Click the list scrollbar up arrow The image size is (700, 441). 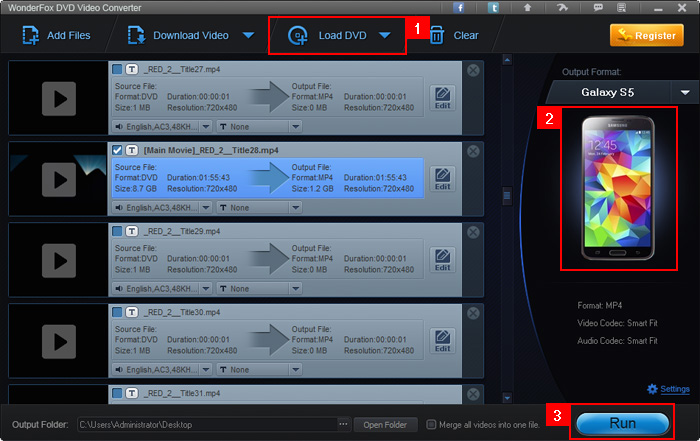(x=507, y=59)
